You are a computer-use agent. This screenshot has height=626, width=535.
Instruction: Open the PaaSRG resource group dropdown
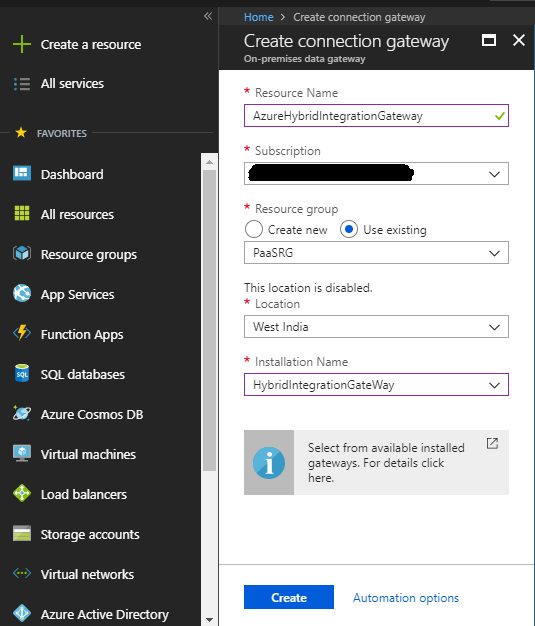(376, 253)
